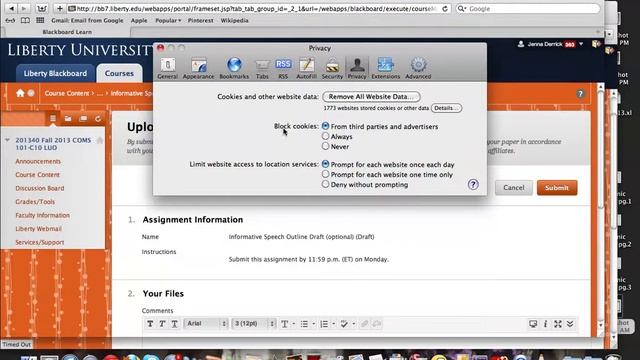Screen dimensions: 640x360
Task: Select the Privacy preferences pane
Action: 357,68
